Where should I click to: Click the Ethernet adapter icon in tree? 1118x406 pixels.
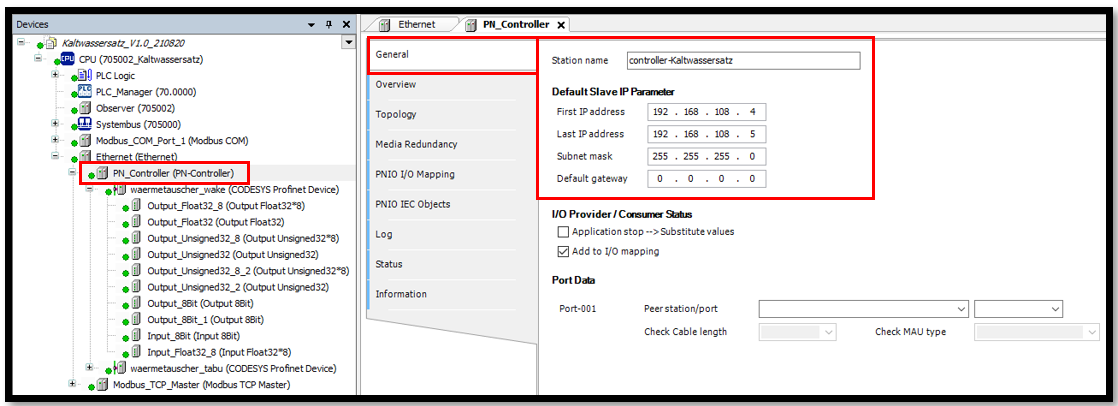(x=85, y=157)
